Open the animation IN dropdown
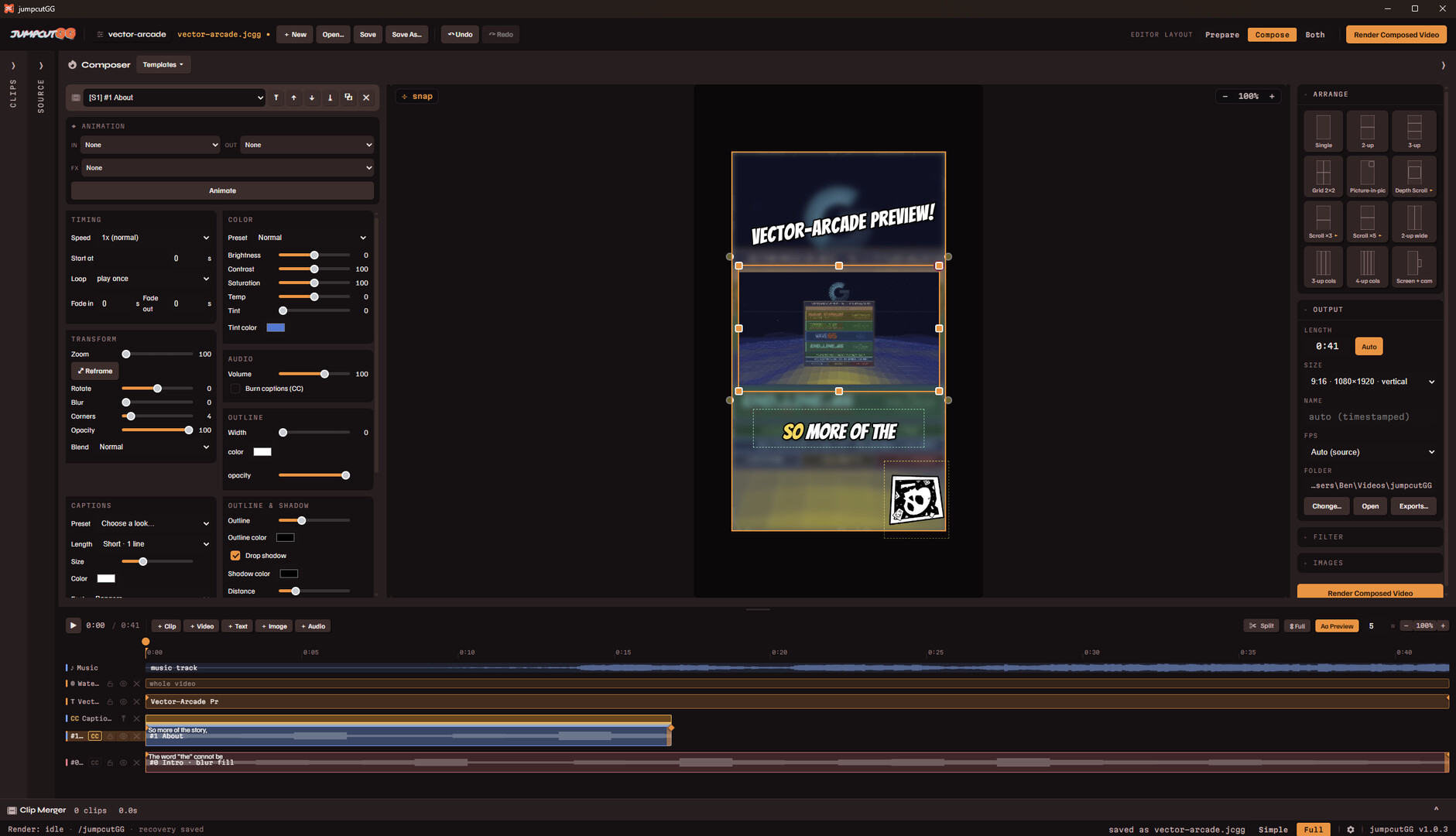1456x836 pixels. coord(150,145)
